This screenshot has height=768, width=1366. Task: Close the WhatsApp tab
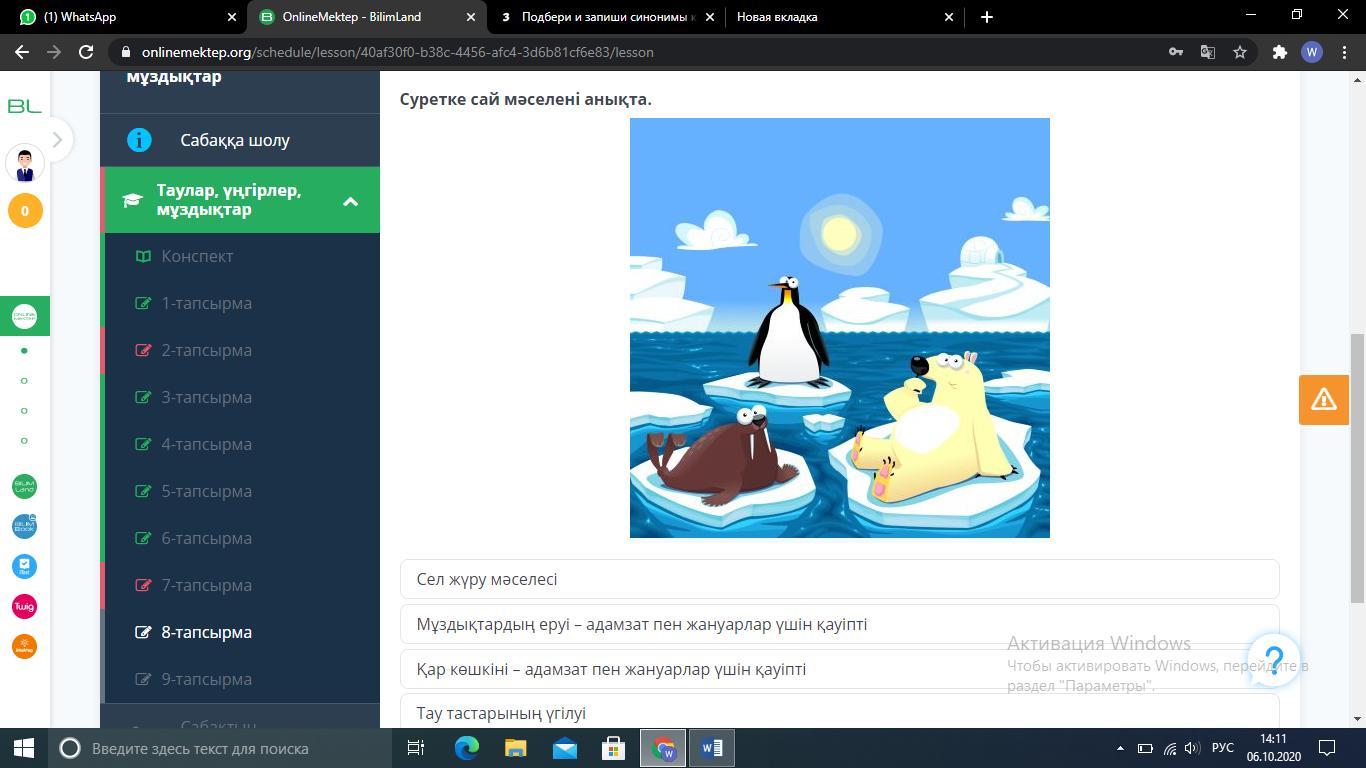(232, 17)
